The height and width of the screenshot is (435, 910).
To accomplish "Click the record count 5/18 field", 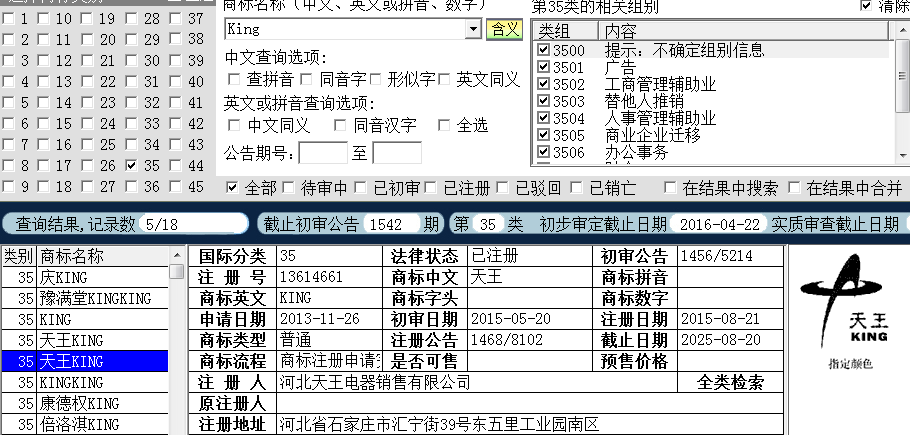I will point(194,224).
